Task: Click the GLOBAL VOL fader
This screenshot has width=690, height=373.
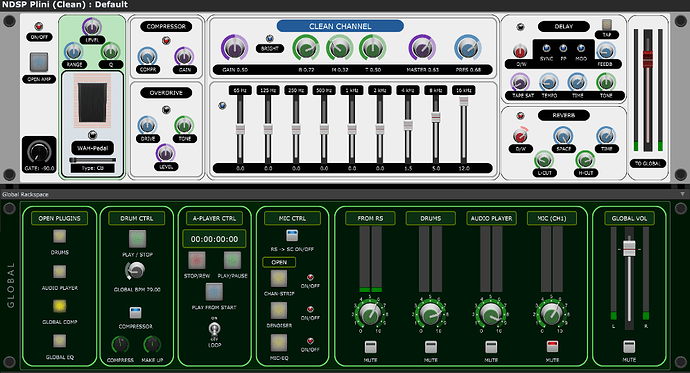Action: pos(629,248)
